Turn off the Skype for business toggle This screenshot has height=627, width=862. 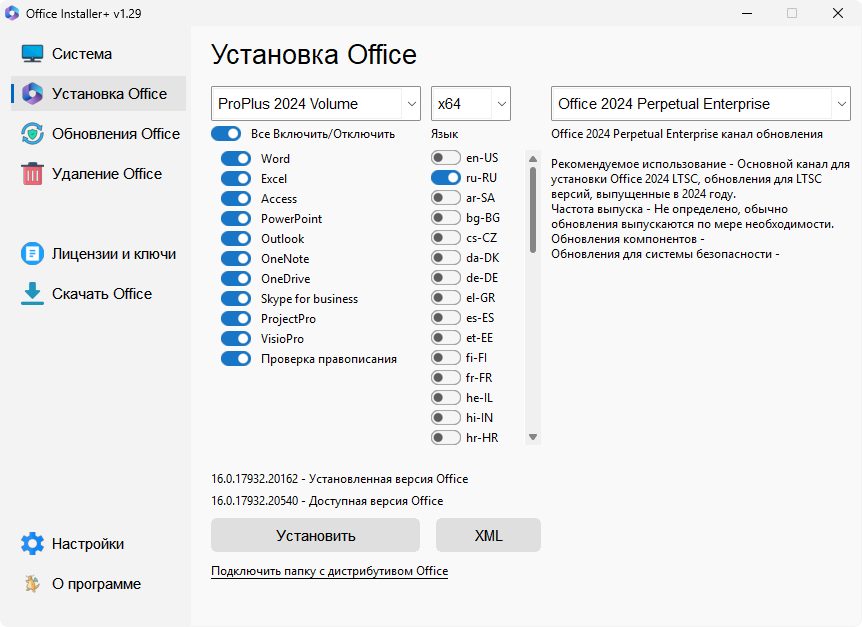(x=236, y=299)
